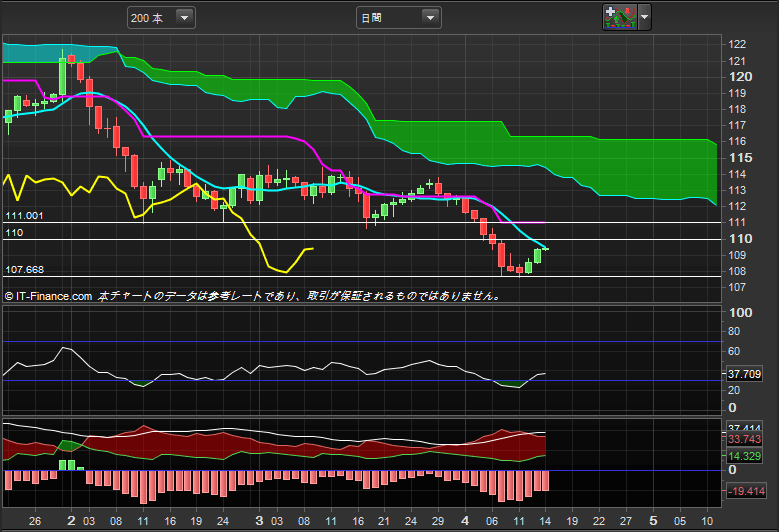Click price axis label 112
This screenshot has width=779, height=532.
click(x=737, y=206)
